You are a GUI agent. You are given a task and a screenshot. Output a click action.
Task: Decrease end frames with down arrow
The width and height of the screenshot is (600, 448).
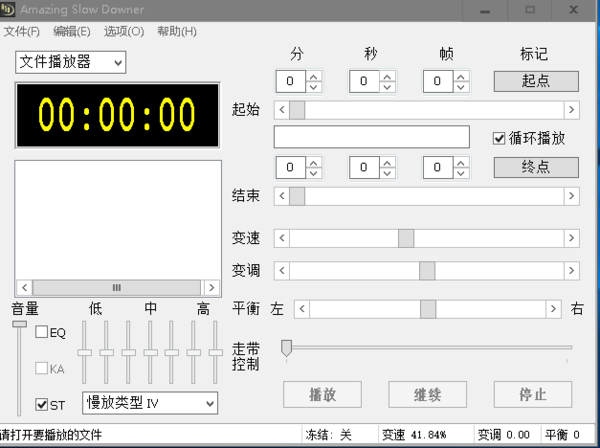[461, 173]
